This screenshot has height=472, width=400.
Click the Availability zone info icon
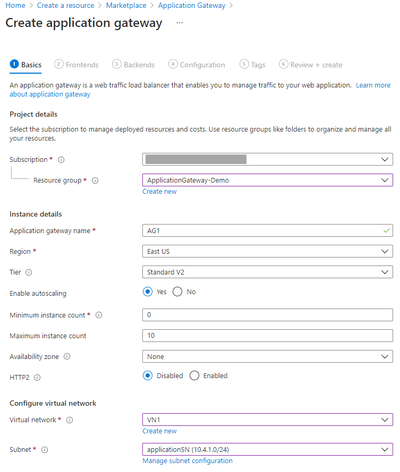click(67, 357)
